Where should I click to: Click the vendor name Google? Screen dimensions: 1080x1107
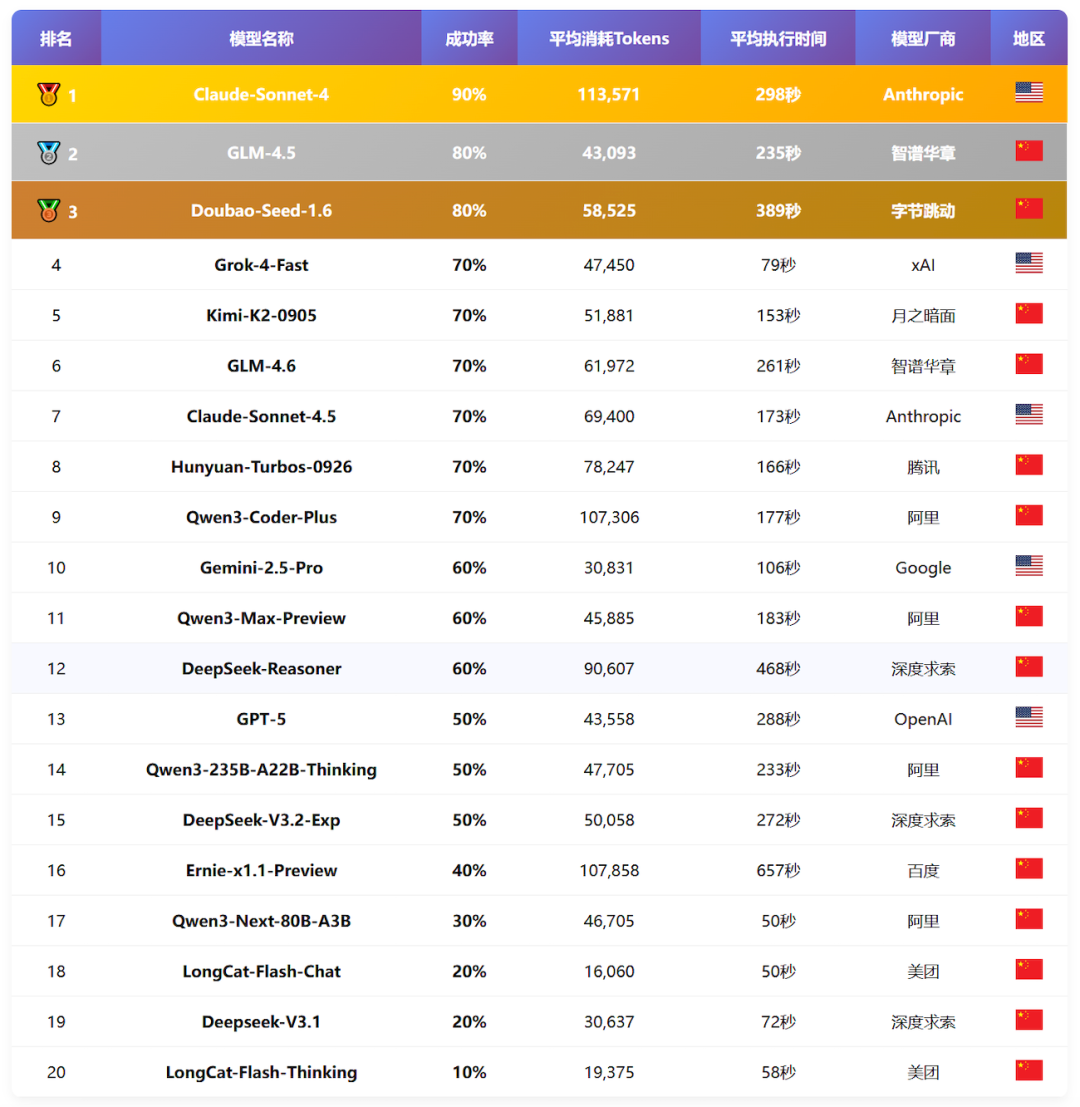coord(923,568)
